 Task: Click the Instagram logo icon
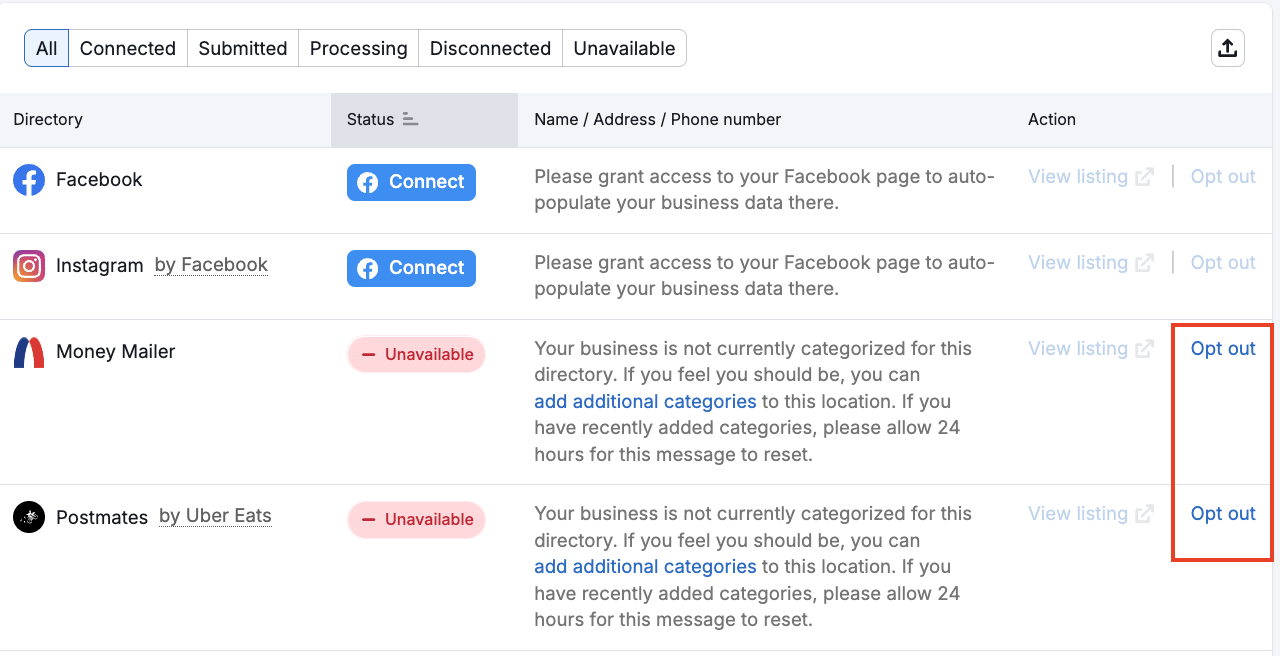29,266
